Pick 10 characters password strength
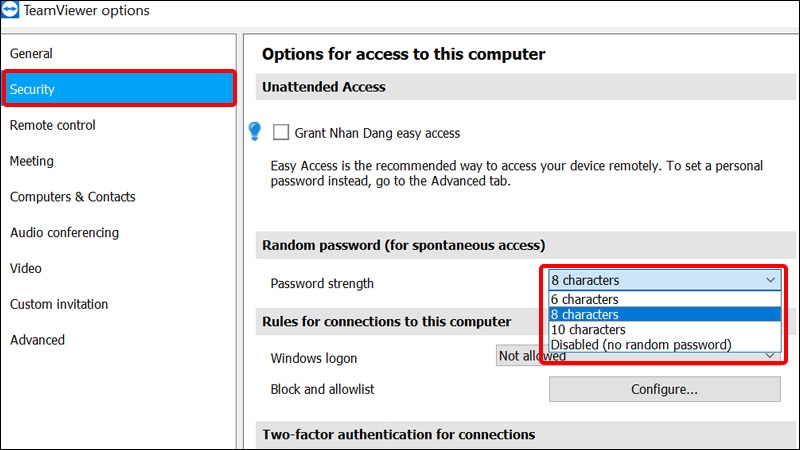 tap(589, 329)
